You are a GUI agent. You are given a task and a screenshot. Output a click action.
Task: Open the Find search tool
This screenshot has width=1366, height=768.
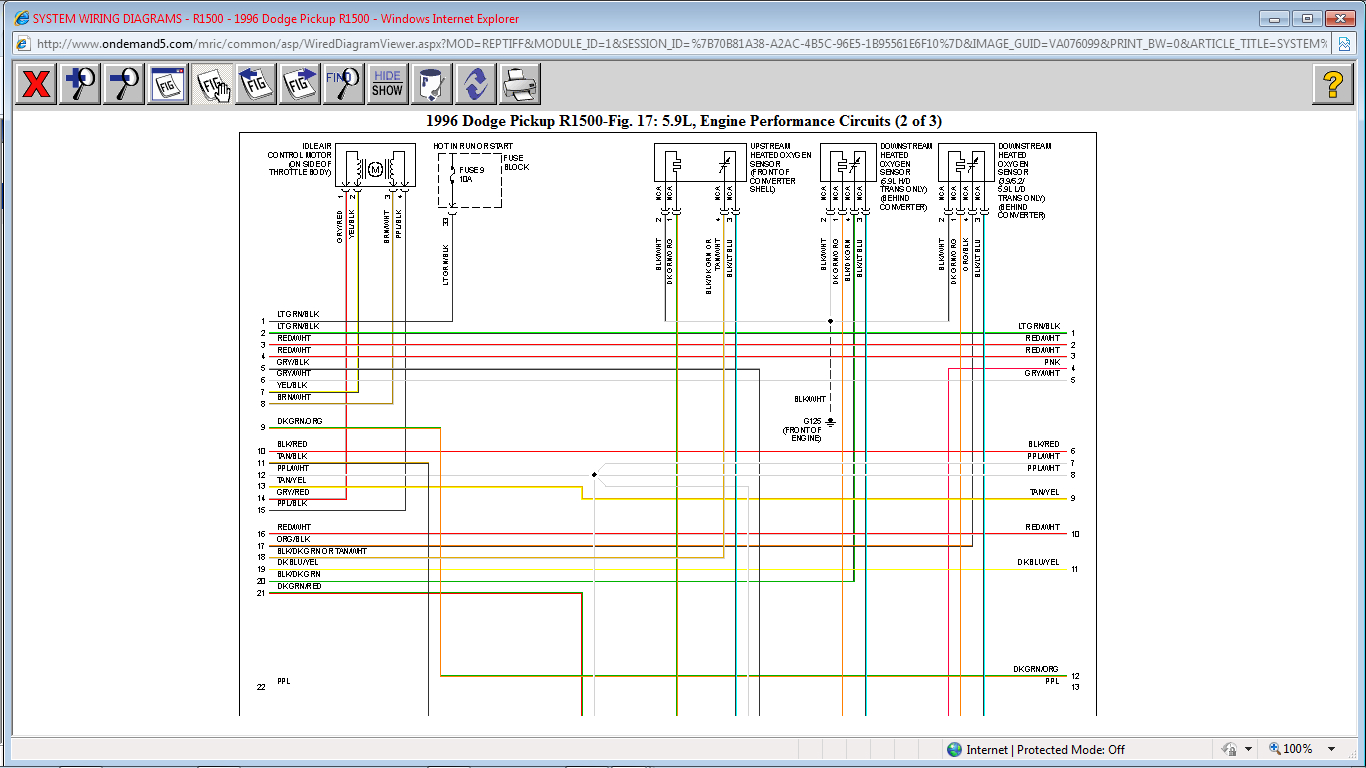coord(344,84)
